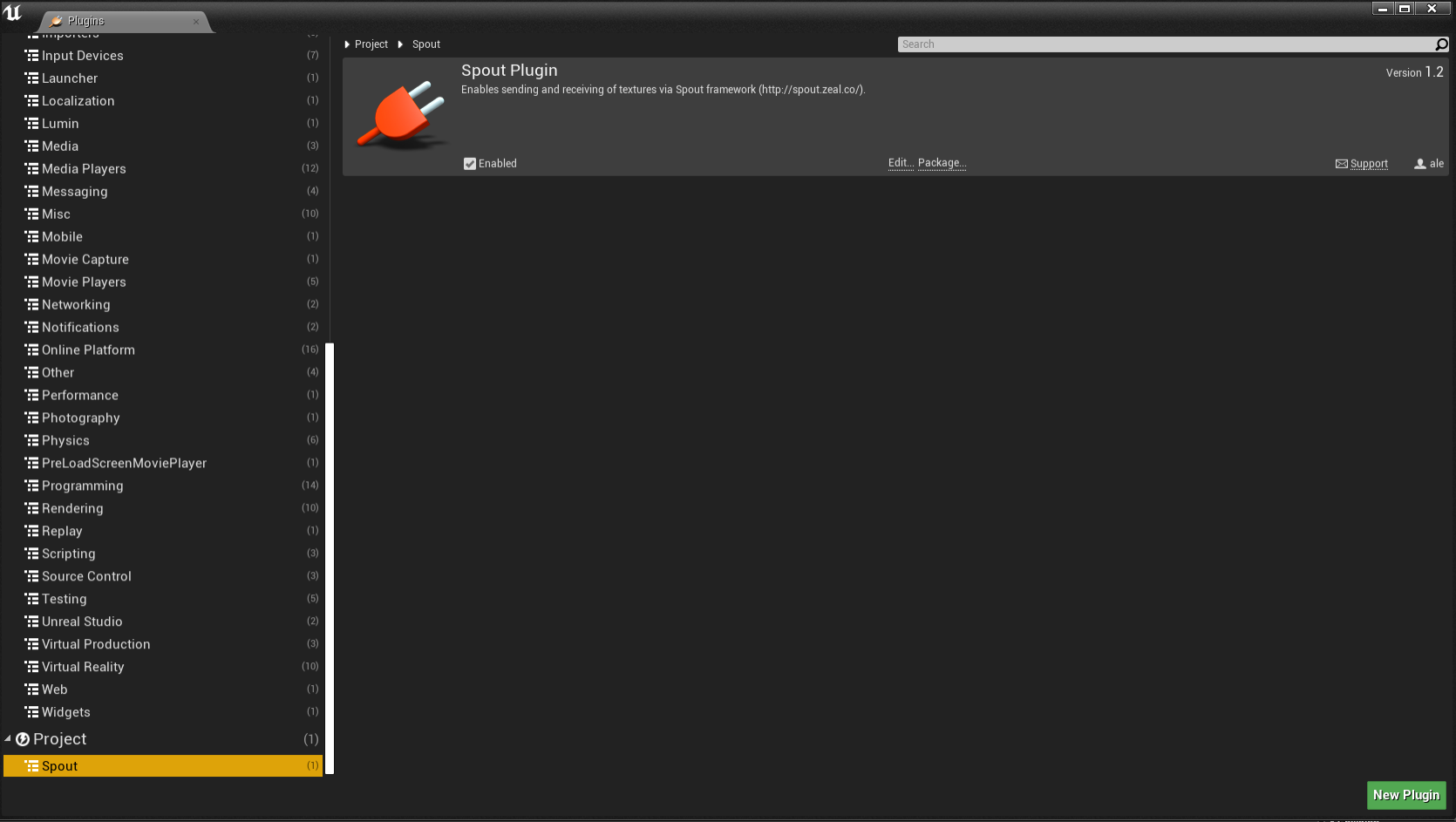The width and height of the screenshot is (1456, 822).
Task: Click the Input Devices list icon
Action: pos(31,55)
